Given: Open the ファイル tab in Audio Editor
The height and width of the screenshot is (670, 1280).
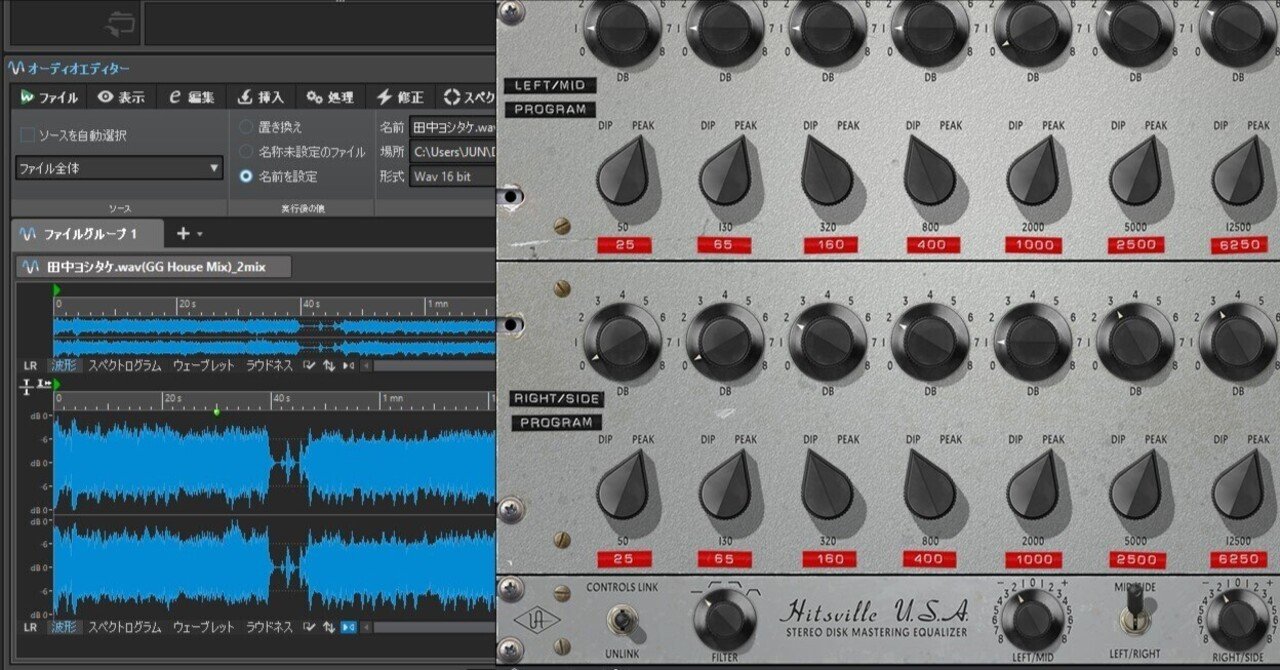Looking at the screenshot, I should [x=49, y=97].
